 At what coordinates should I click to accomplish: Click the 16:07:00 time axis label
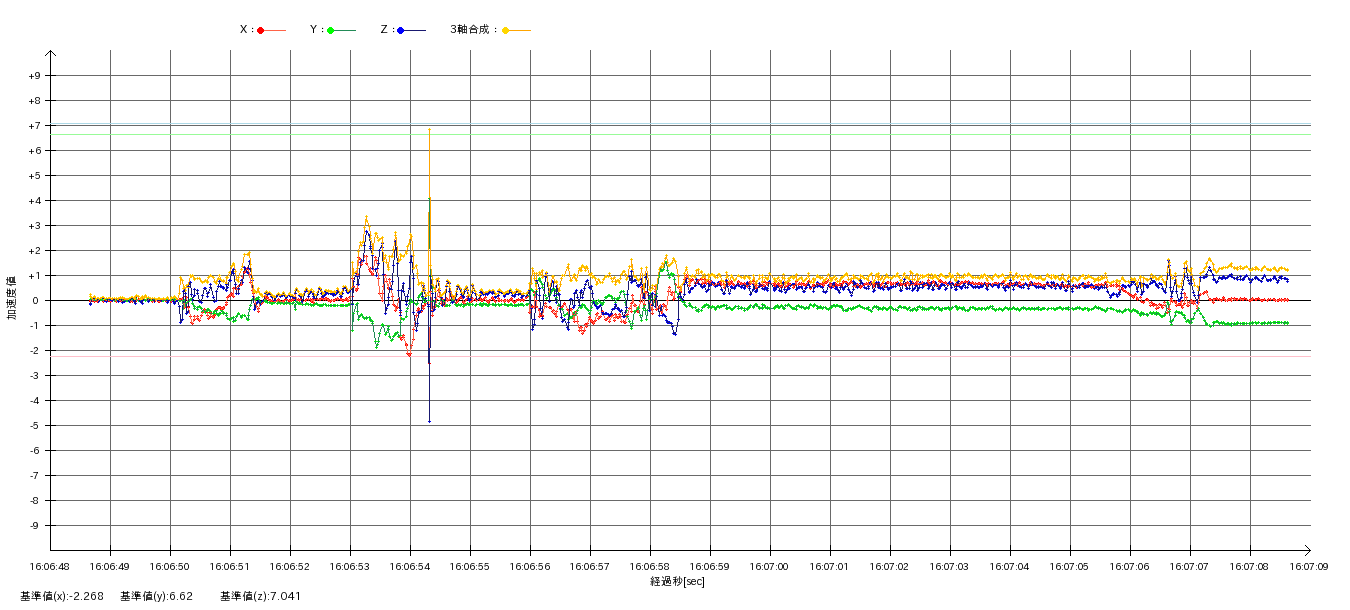click(770, 566)
